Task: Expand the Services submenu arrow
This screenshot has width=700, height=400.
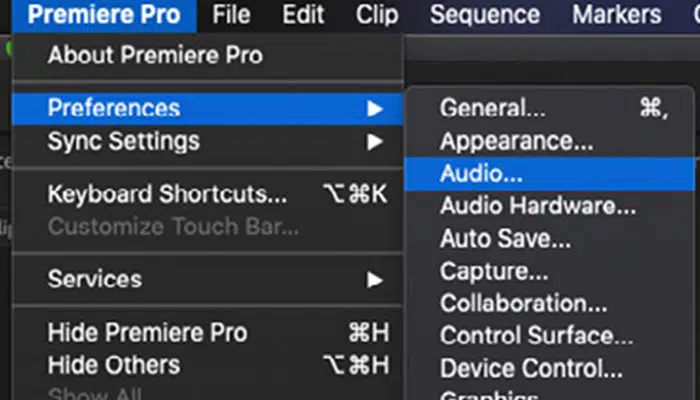Action: coord(375,280)
